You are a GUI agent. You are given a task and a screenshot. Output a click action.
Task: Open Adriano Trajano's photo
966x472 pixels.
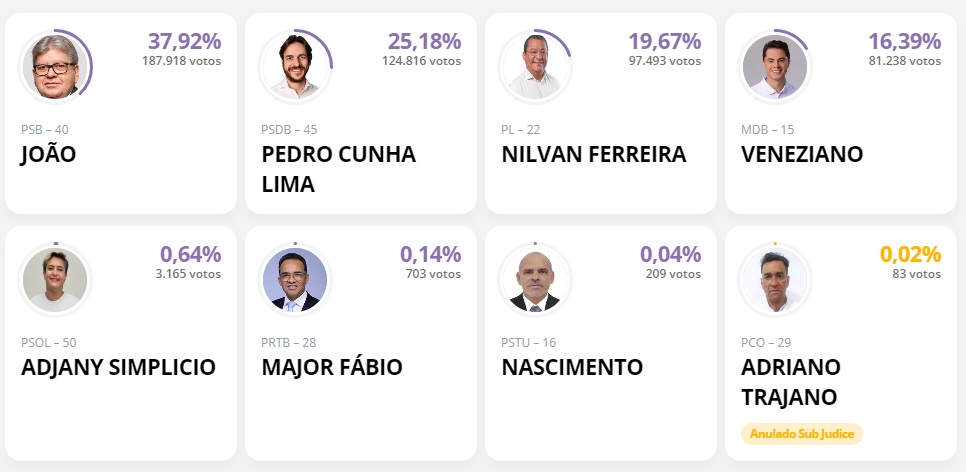coord(774,279)
